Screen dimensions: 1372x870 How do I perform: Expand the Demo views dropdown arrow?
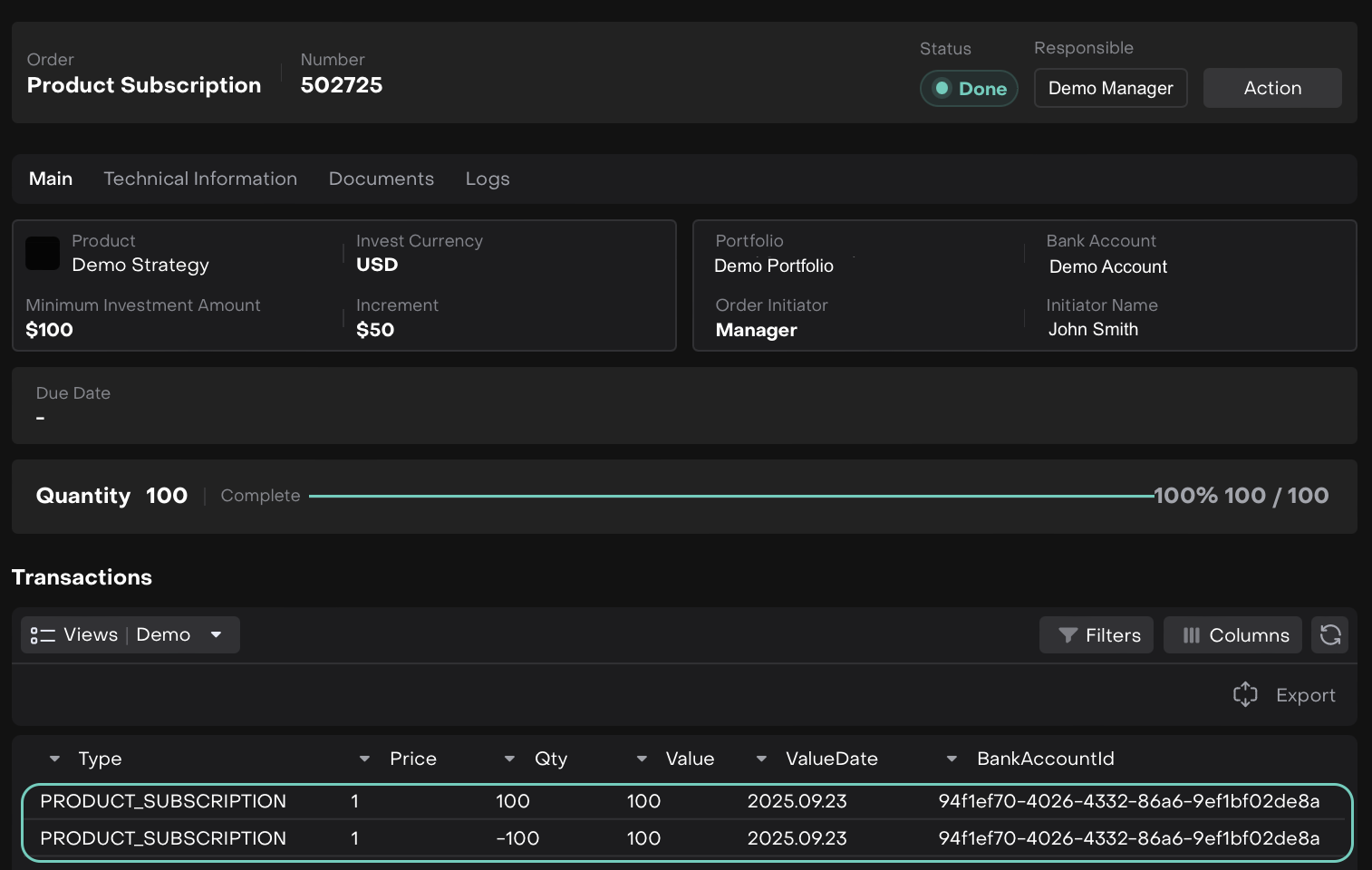click(216, 635)
